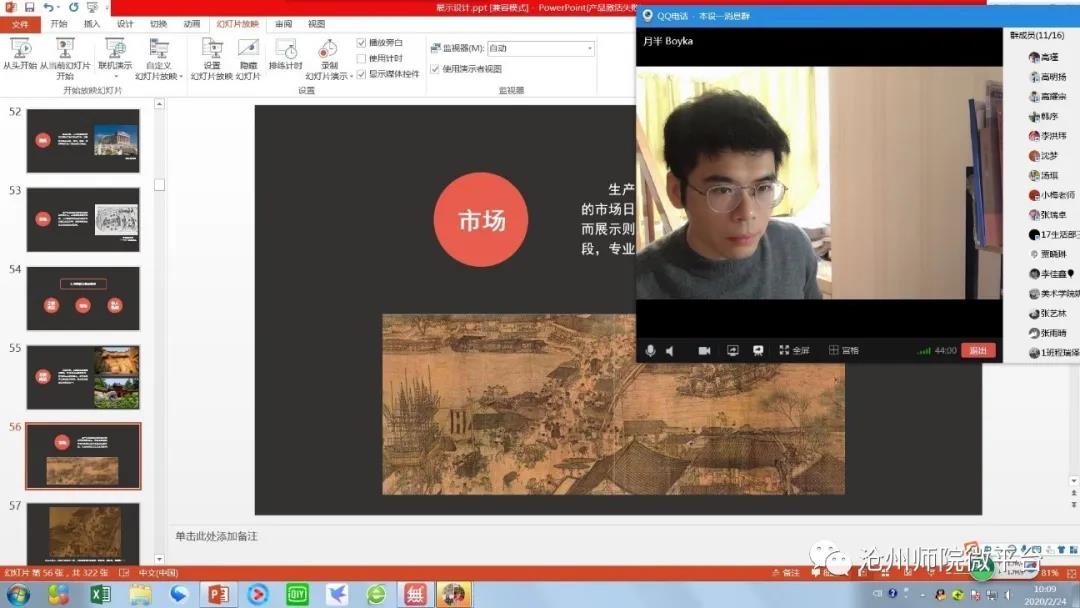Open Rehearse Timings (排练计时)

[x=285, y=54]
